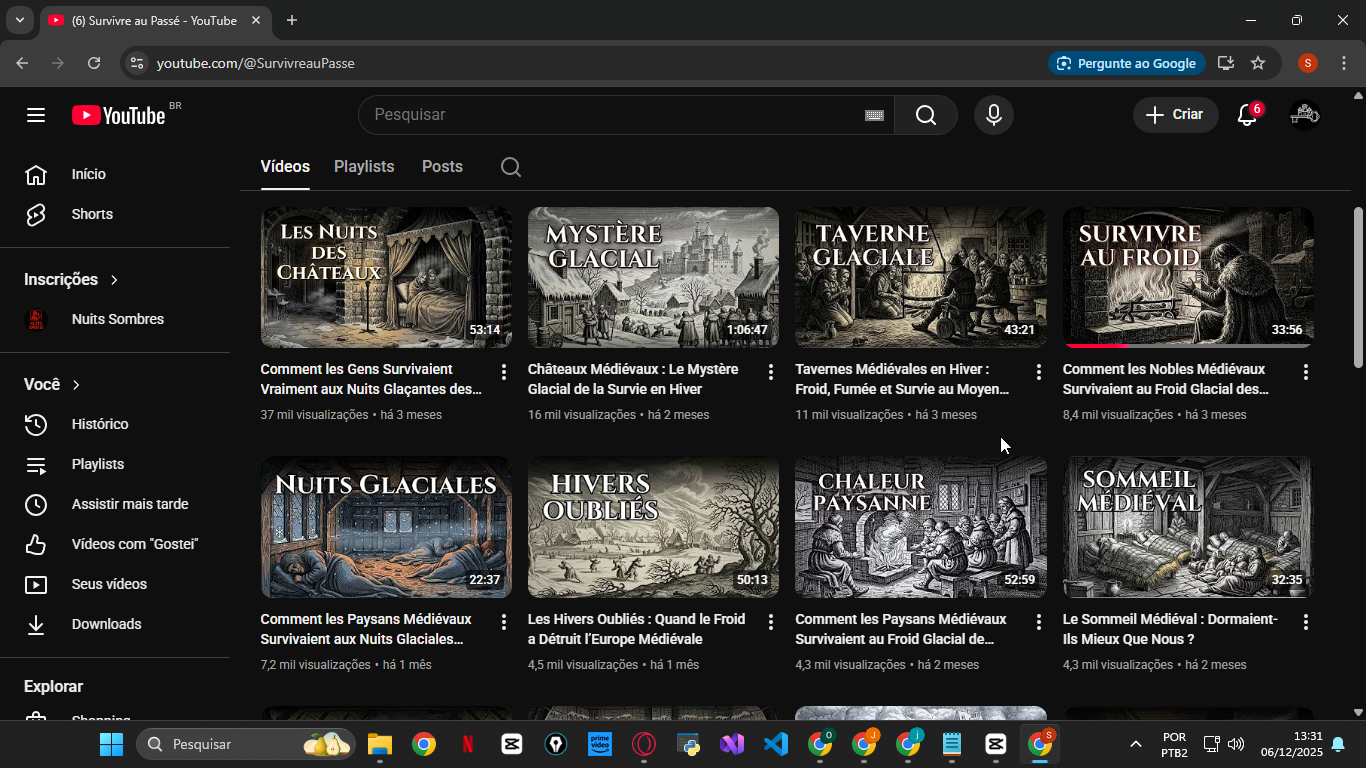This screenshot has height=768, width=1366.
Task: Open three-dot menu for Le Sommeil Médiéval video
Action: (1306, 622)
